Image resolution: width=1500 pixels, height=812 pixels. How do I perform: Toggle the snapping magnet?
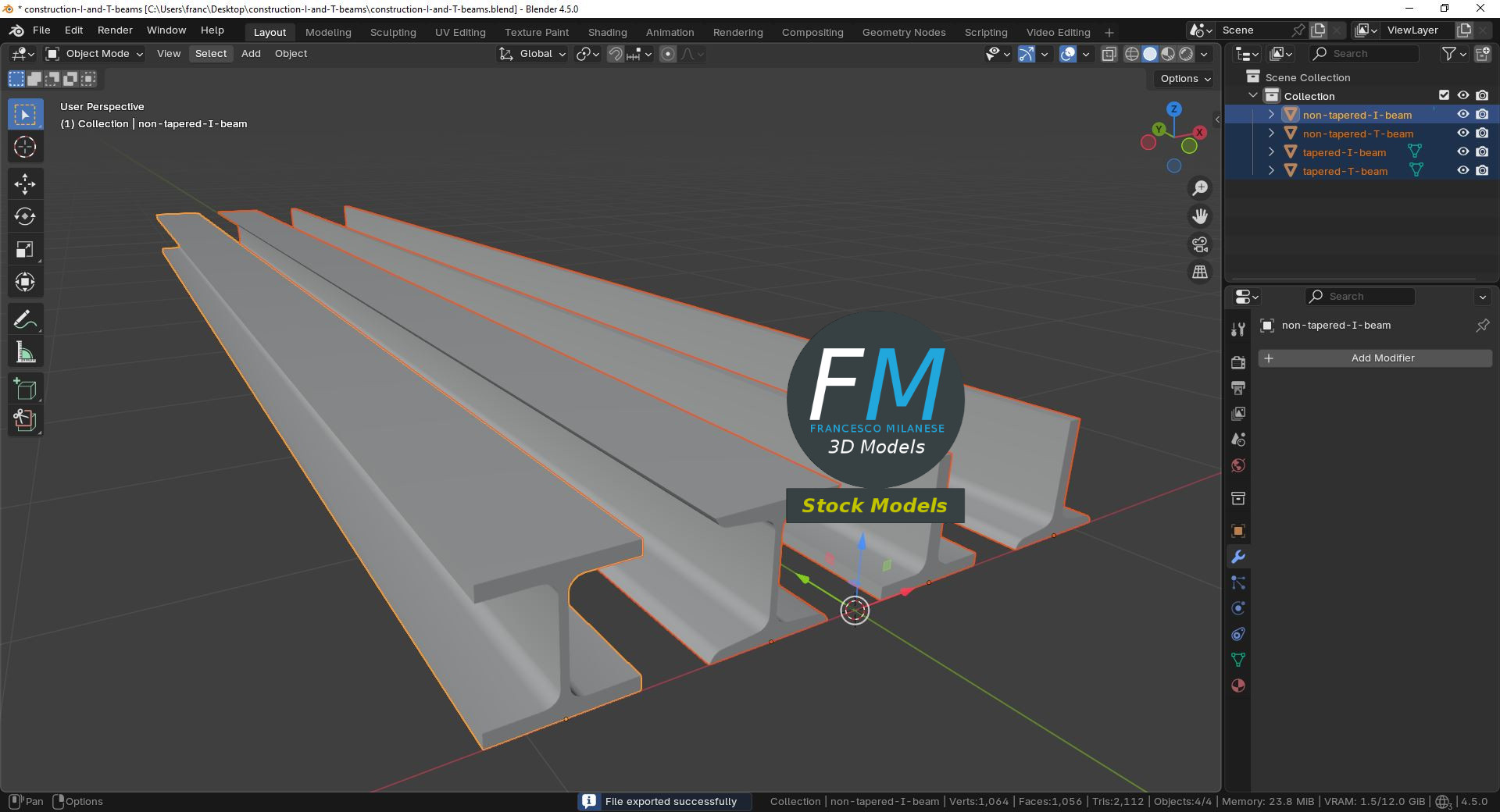pos(616,54)
